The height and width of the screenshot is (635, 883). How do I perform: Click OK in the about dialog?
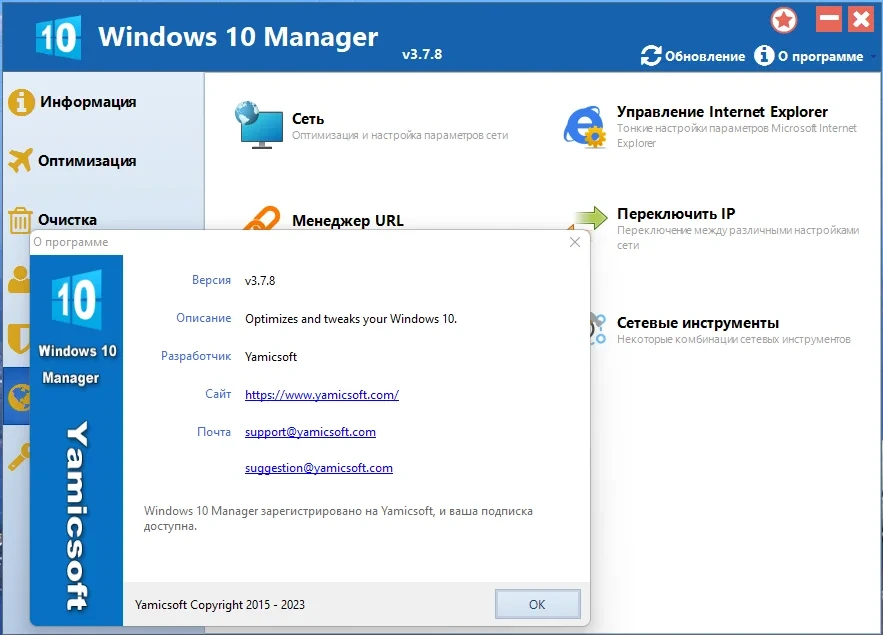[x=538, y=604]
